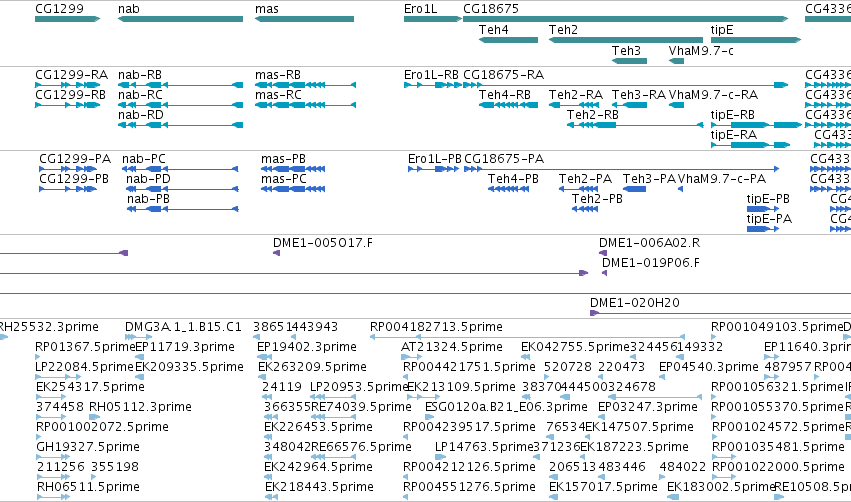Click the Teh2-RB transcript label
The width and height of the screenshot is (851, 502).
[593, 115]
